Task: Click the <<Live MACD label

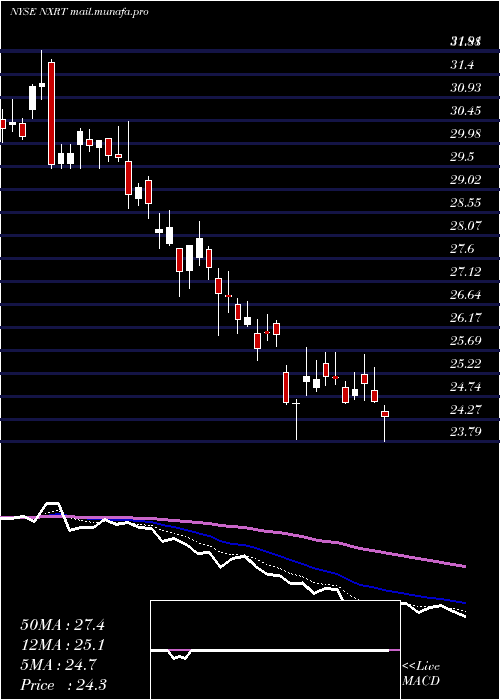Action: [421, 674]
